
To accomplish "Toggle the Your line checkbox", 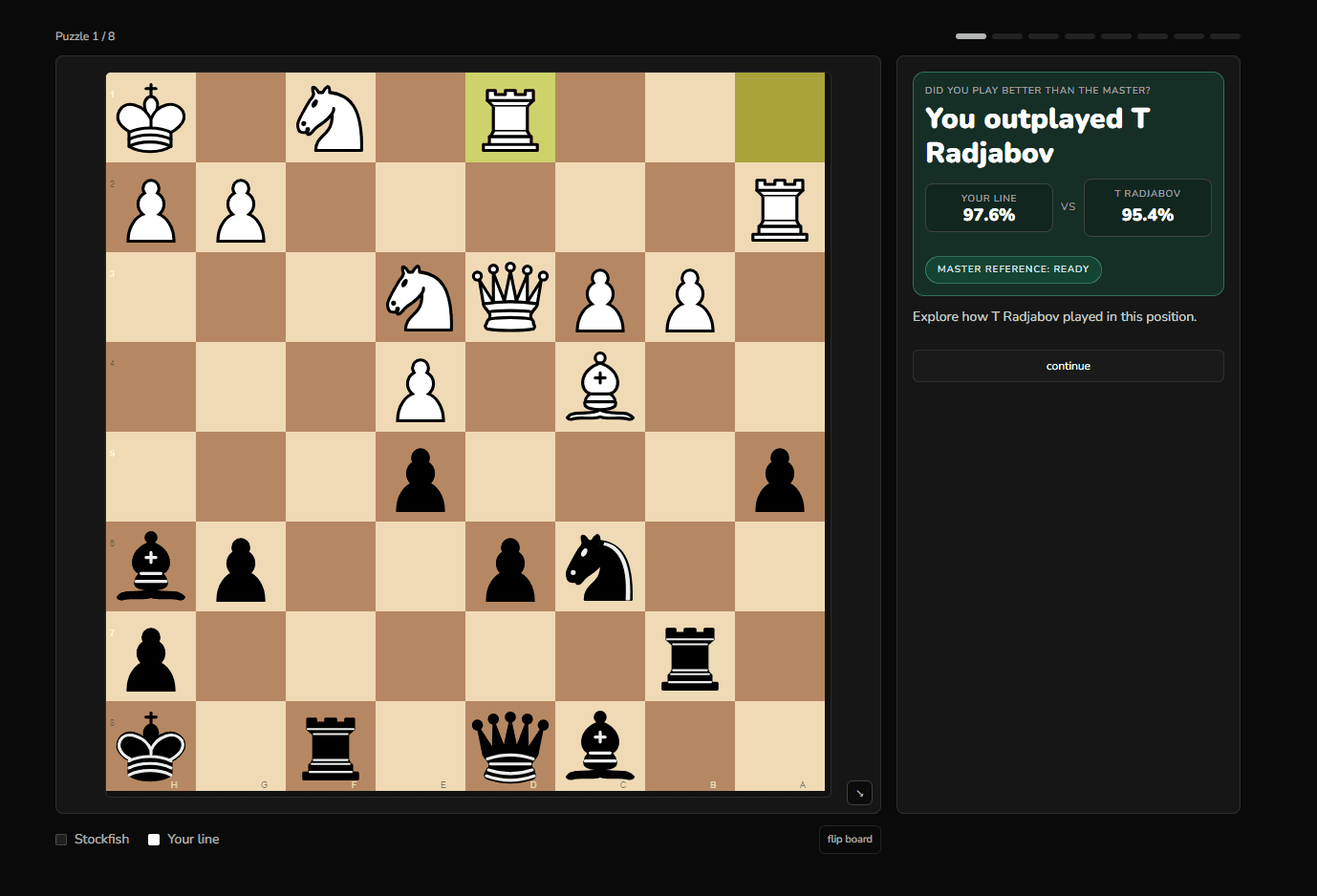I will (x=153, y=839).
